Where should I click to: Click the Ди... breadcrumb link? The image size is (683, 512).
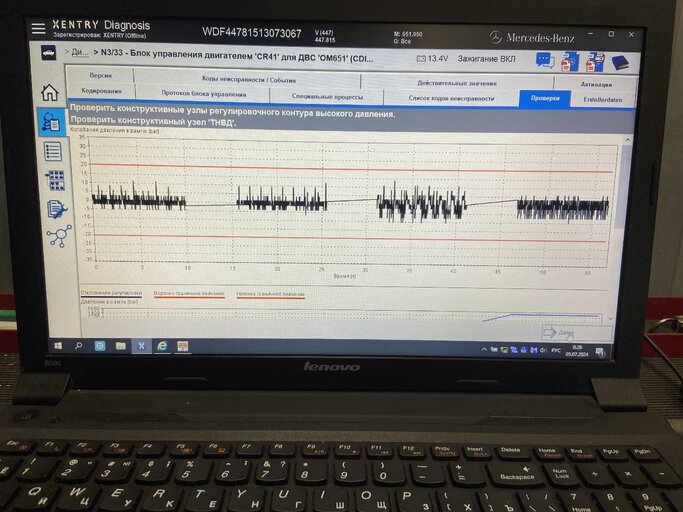point(80,52)
